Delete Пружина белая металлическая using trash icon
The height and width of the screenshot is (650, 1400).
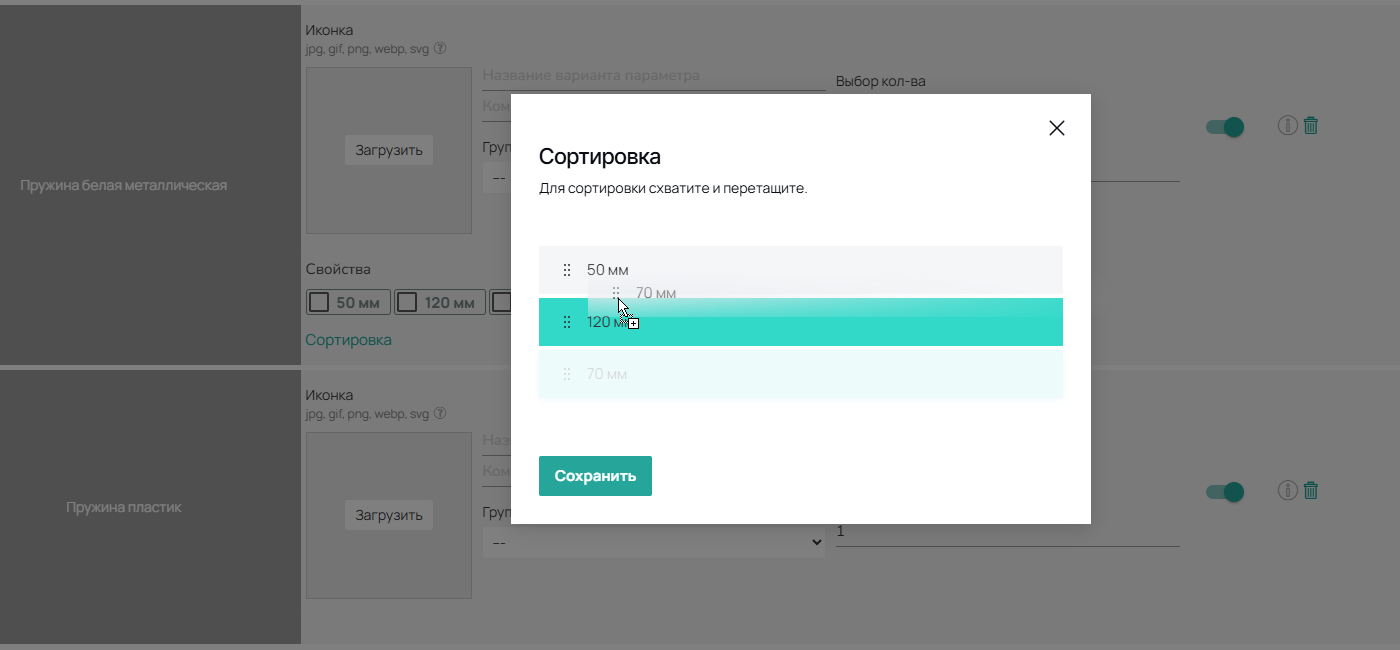point(1311,126)
